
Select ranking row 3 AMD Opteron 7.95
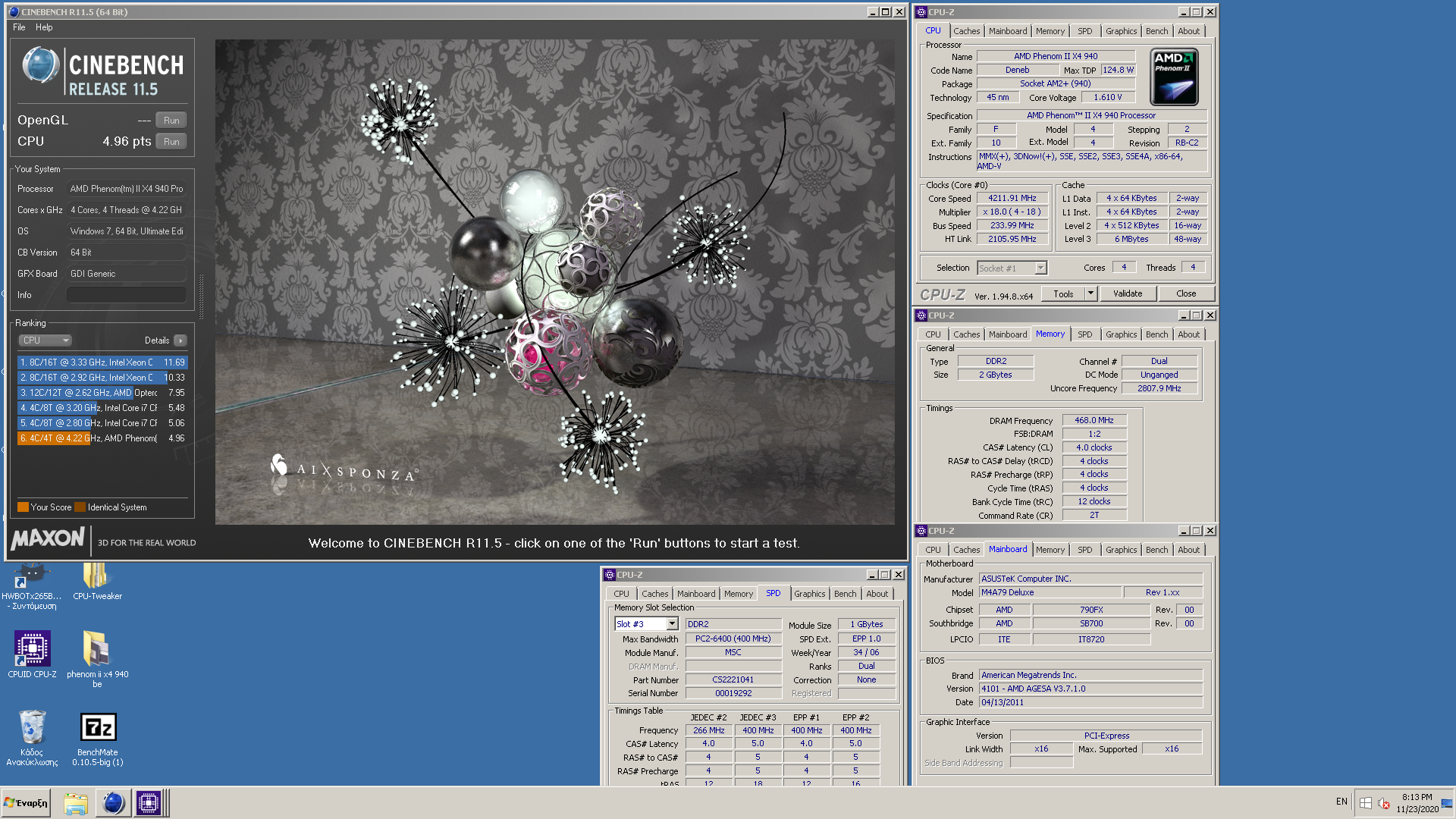point(102,393)
